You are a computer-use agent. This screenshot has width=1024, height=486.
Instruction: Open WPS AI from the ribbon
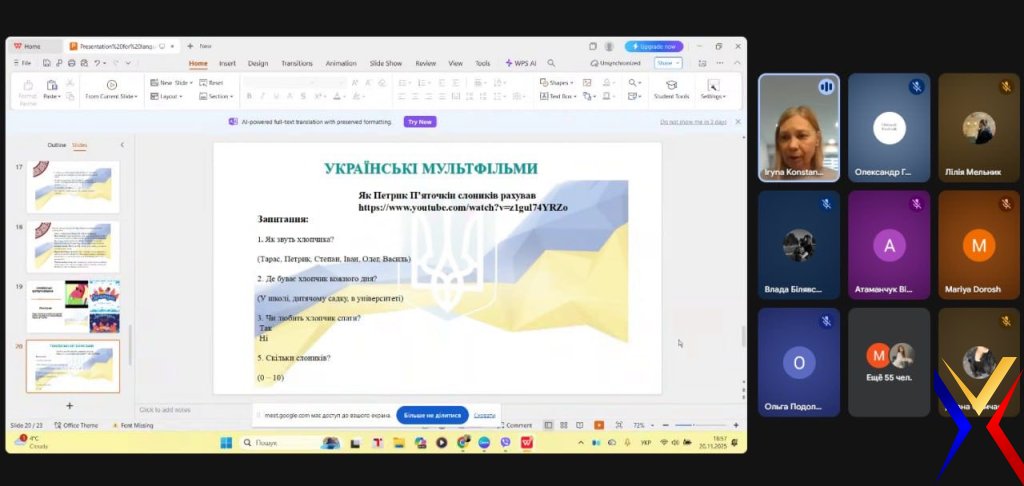521,63
